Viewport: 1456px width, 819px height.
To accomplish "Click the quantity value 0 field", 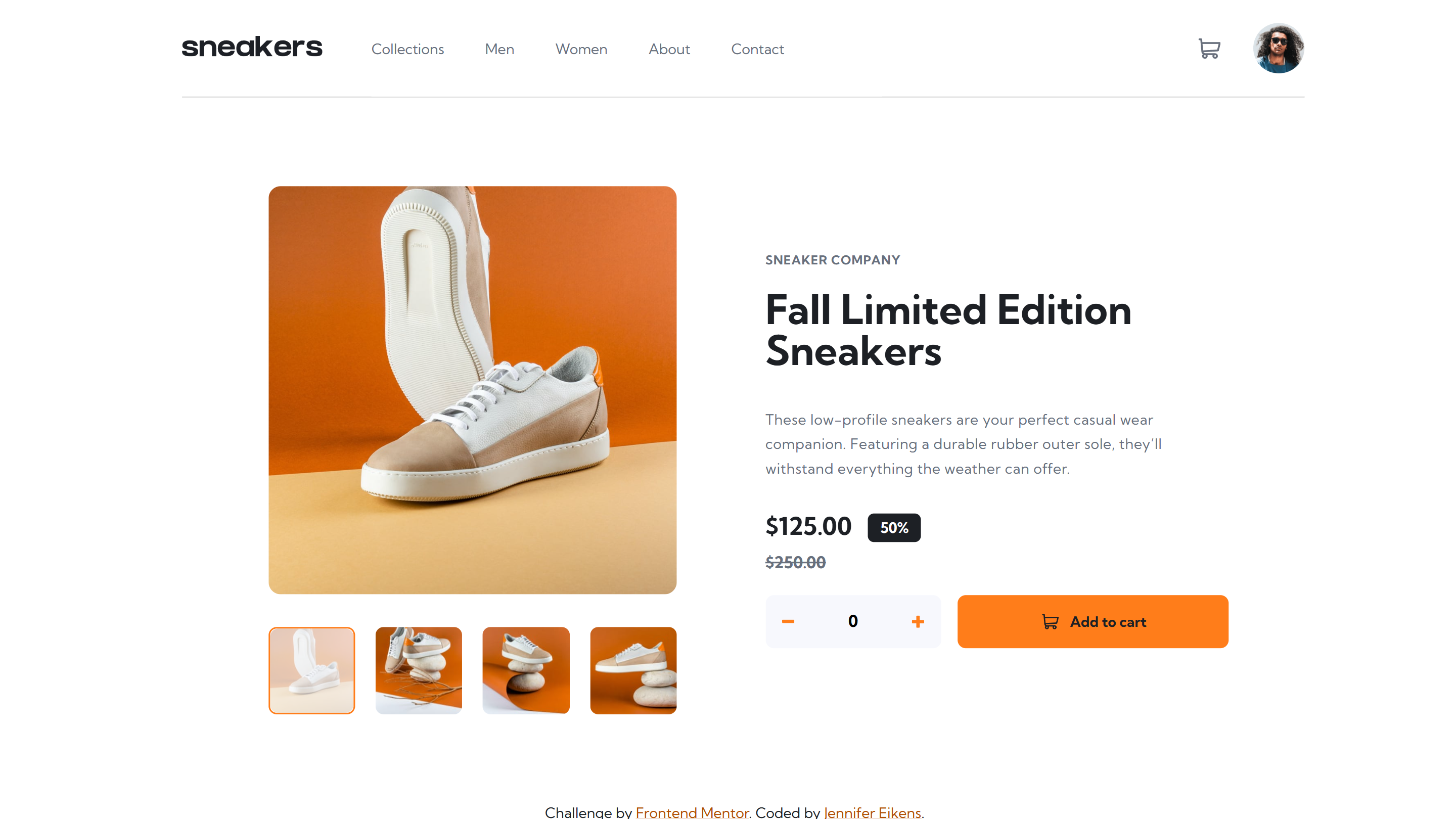I will point(853,621).
